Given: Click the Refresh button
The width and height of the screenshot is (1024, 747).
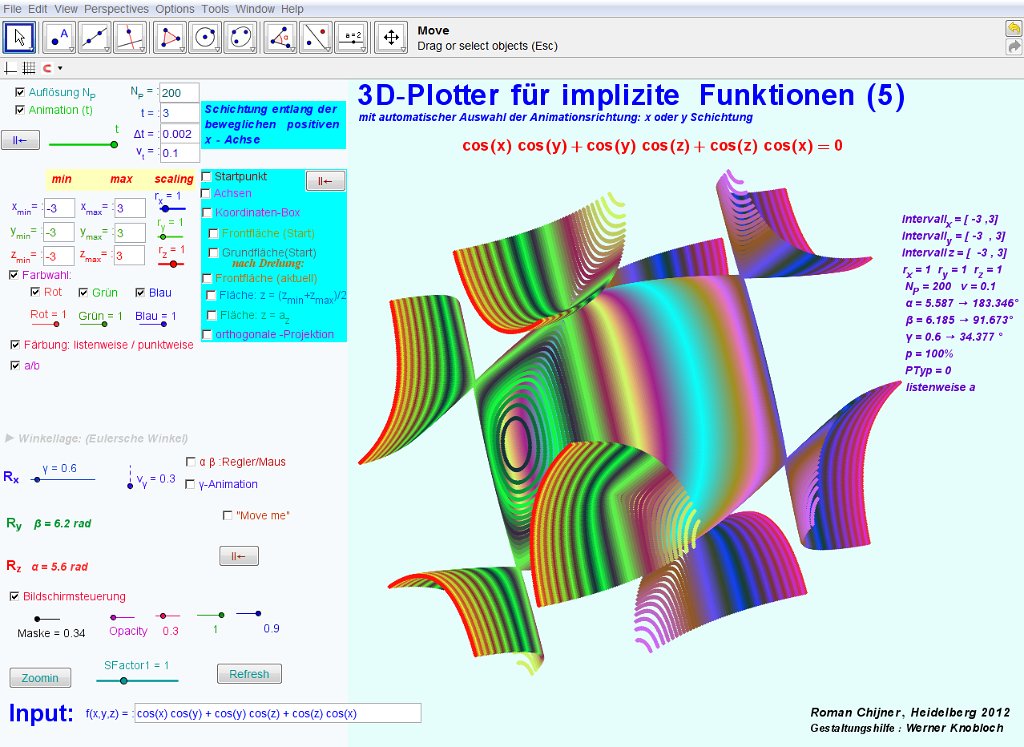Looking at the screenshot, I should coord(249,674).
